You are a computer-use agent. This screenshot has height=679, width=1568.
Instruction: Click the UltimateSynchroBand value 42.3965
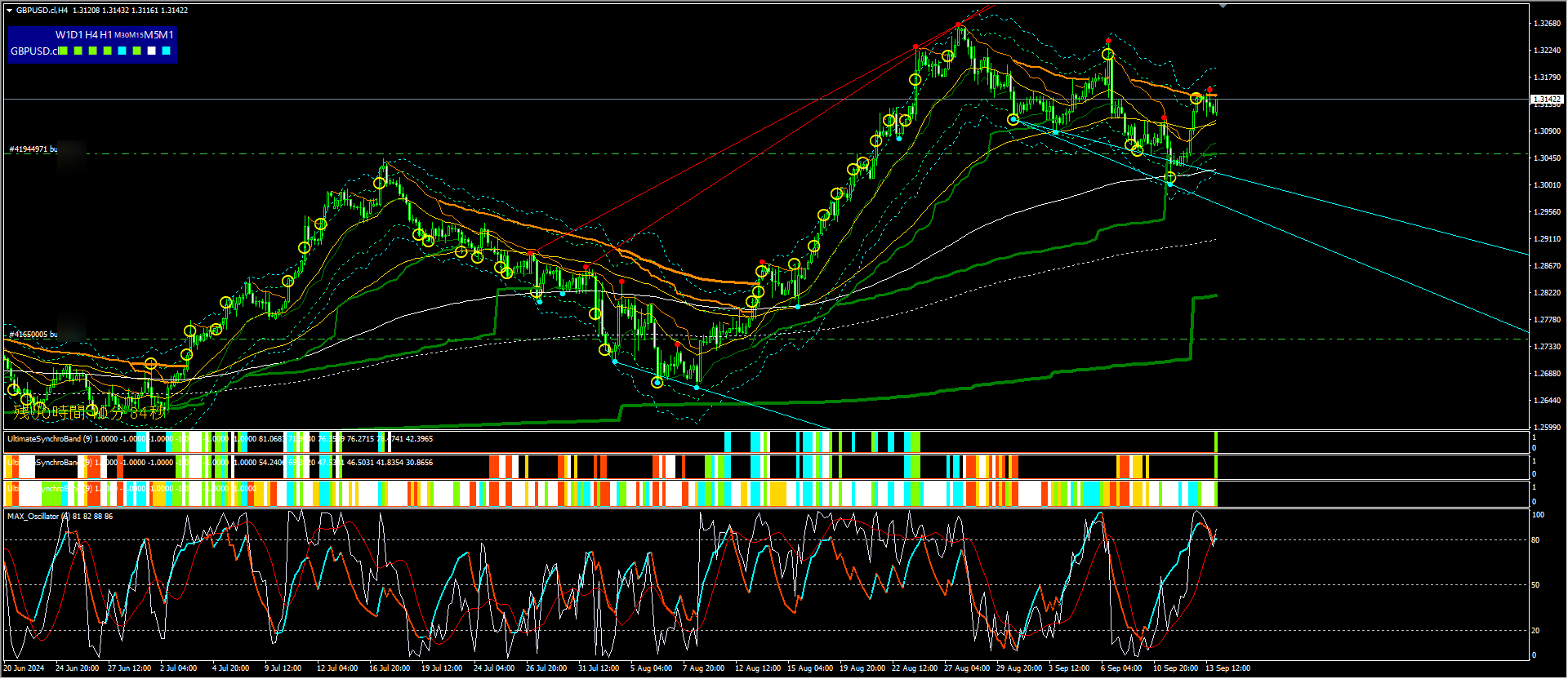click(419, 439)
